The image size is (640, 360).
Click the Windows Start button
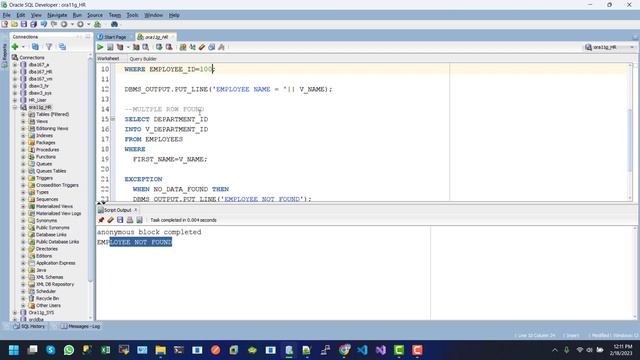click(14, 350)
